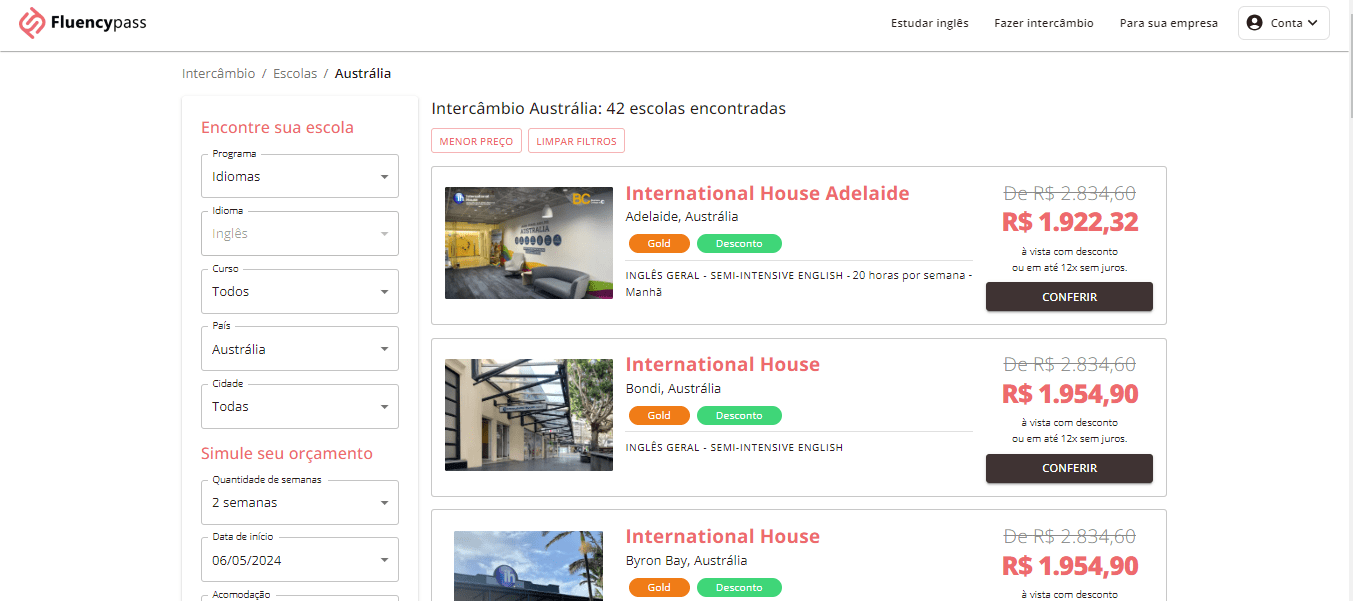Expand the Curso dropdown
This screenshot has width=1353, height=601.
[x=299, y=292]
